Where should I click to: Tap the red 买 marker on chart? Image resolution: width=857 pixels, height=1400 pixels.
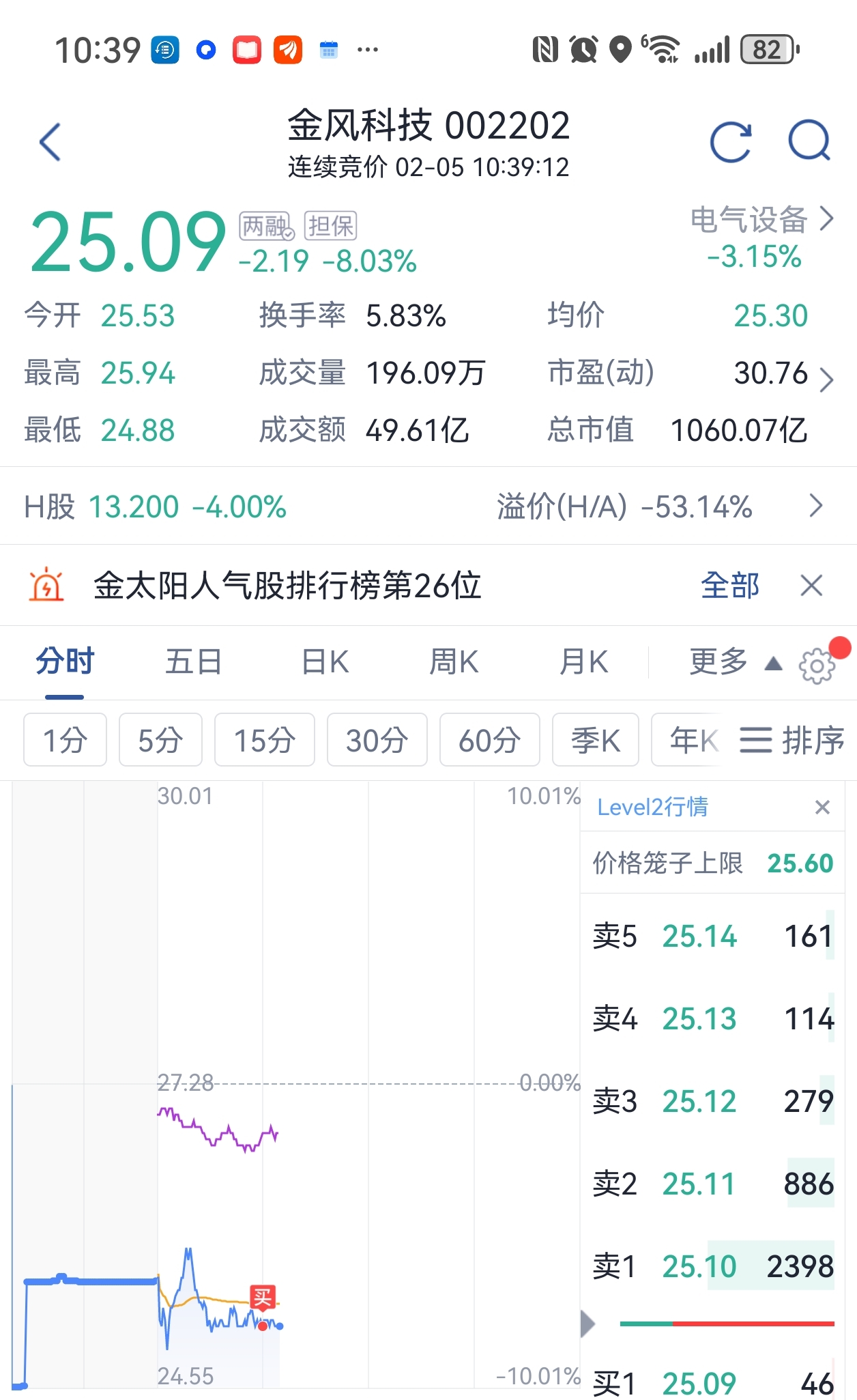coord(263,1298)
